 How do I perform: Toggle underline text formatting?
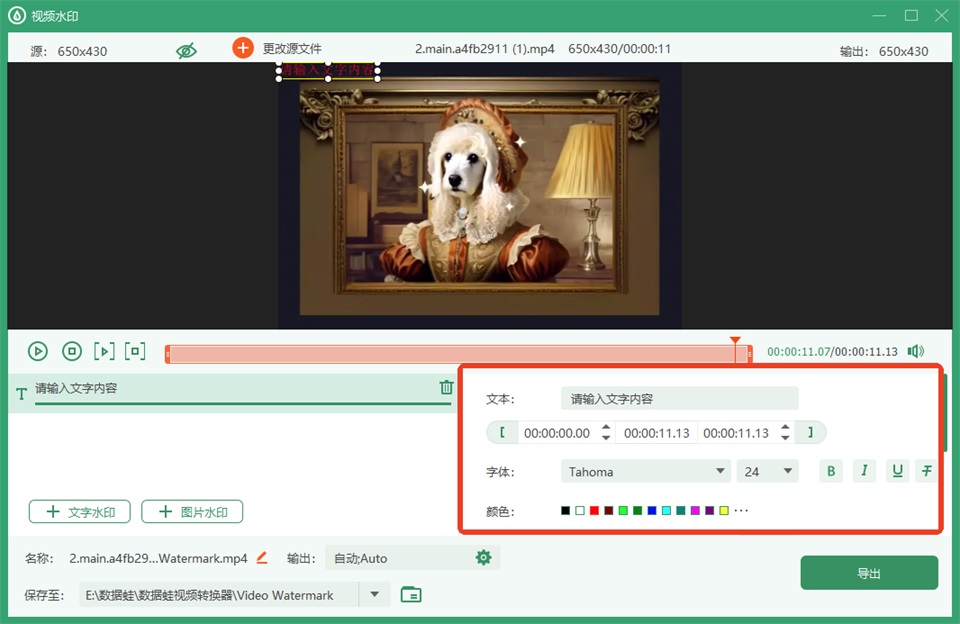point(897,471)
